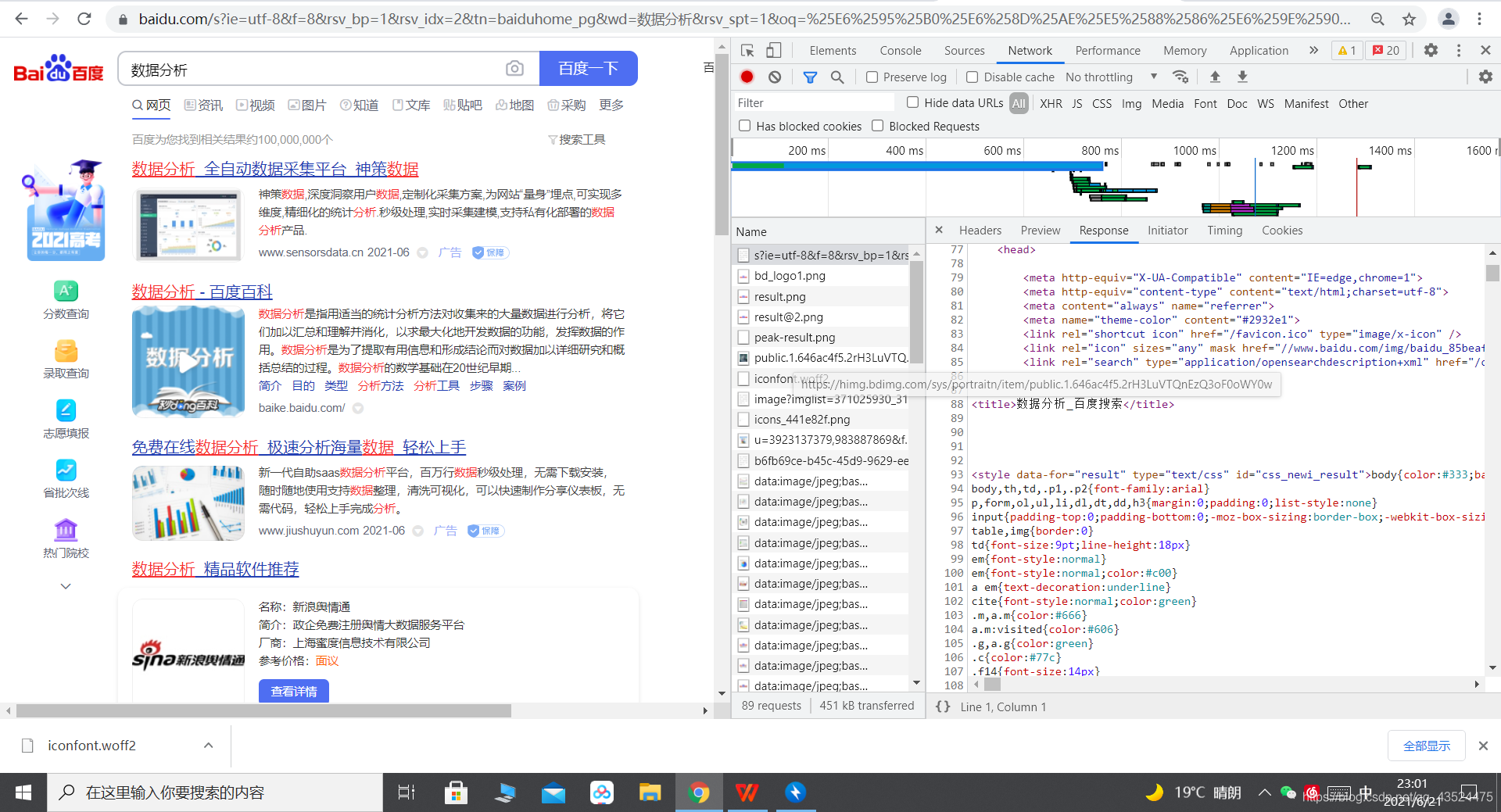Select bd_logo1.png request row
This screenshot has height=812, width=1501.
pyautogui.click(x=821, y=276)
